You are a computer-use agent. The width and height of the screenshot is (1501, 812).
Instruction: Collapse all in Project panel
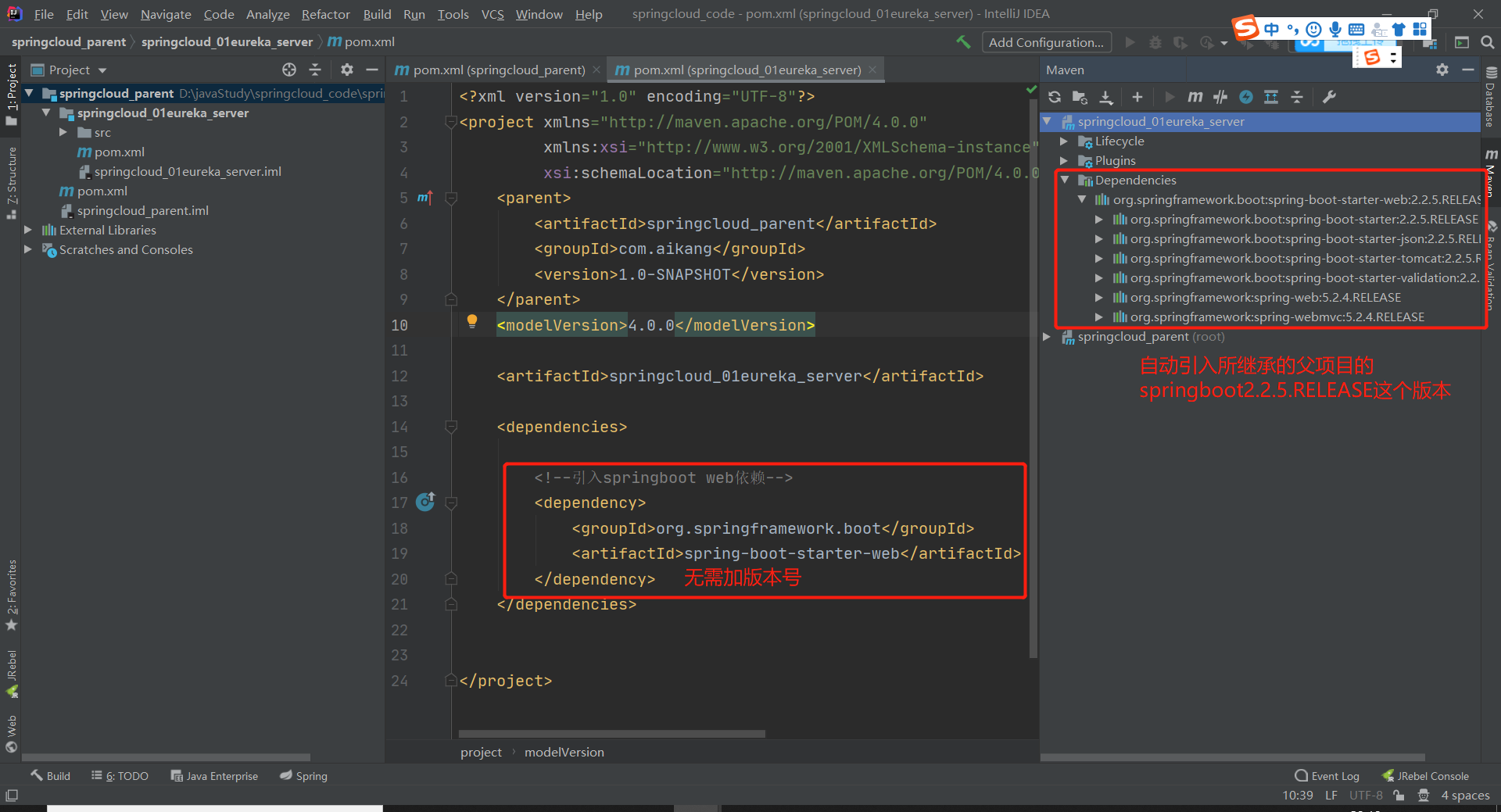click(315, 70)
